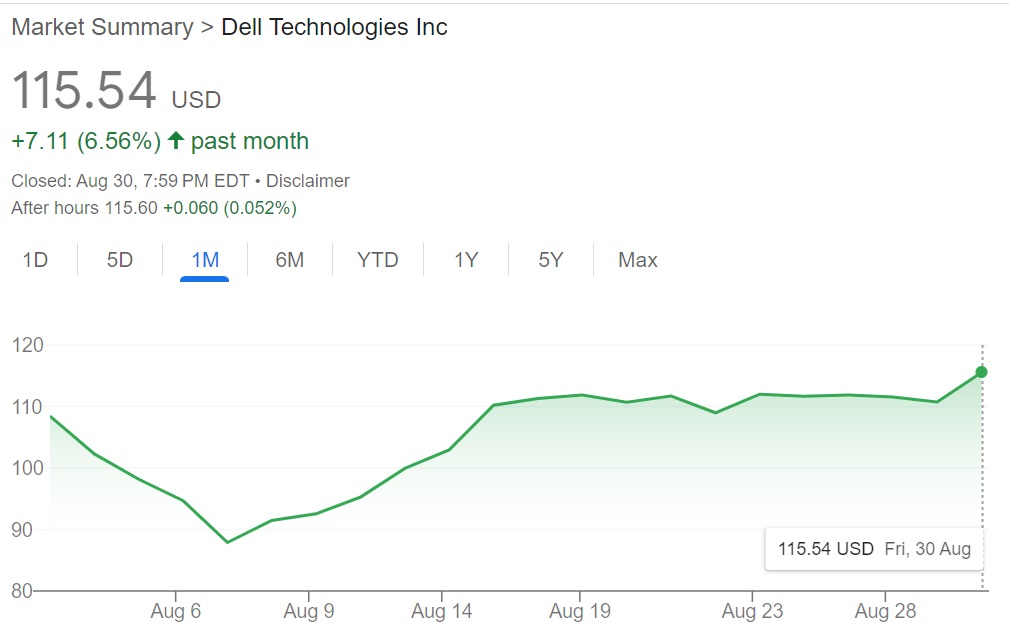Click the chart line near Aug 19

pyautogui.click(x=580, y=394)
